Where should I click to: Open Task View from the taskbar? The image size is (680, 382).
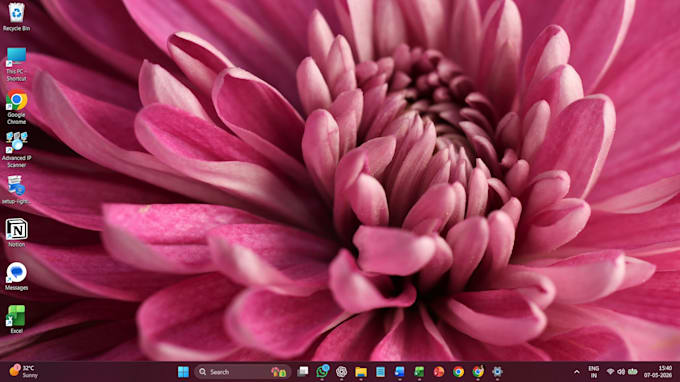[303, 372]
